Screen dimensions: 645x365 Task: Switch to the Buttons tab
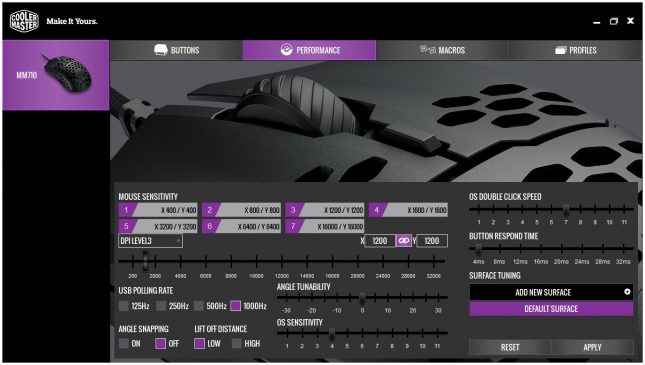176,50
